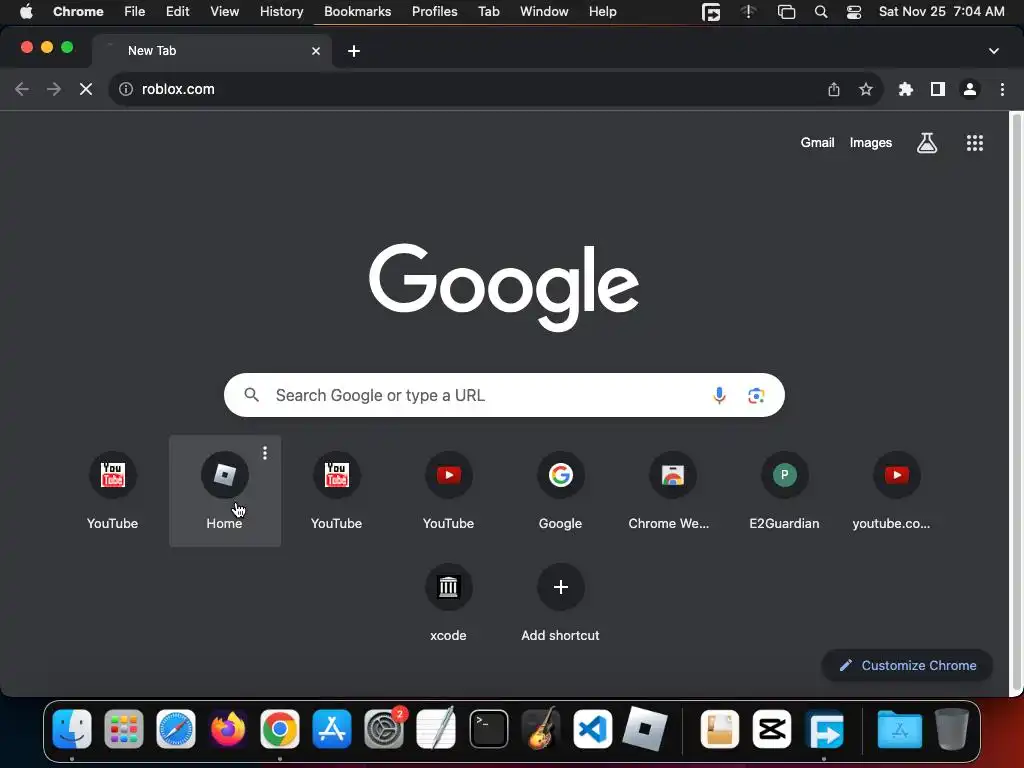Click the date and time in menu bar
The image size is (1024, 768).
(941, 11)
